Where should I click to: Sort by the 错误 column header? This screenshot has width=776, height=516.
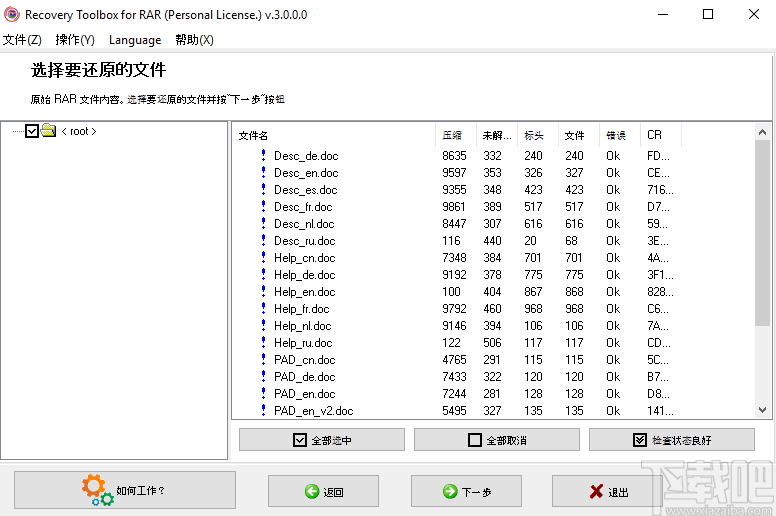click(620, 135)
